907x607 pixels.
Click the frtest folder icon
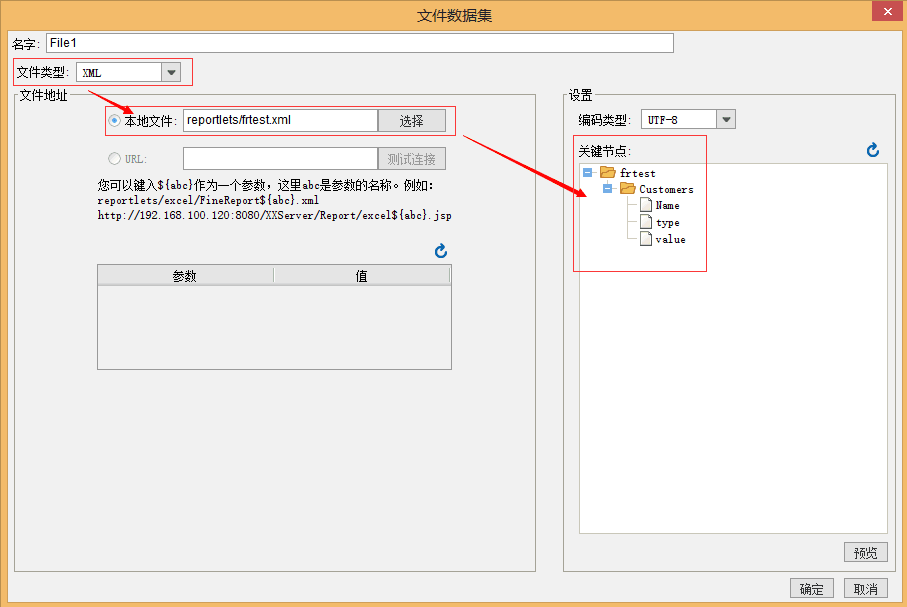tap(608, 173)
